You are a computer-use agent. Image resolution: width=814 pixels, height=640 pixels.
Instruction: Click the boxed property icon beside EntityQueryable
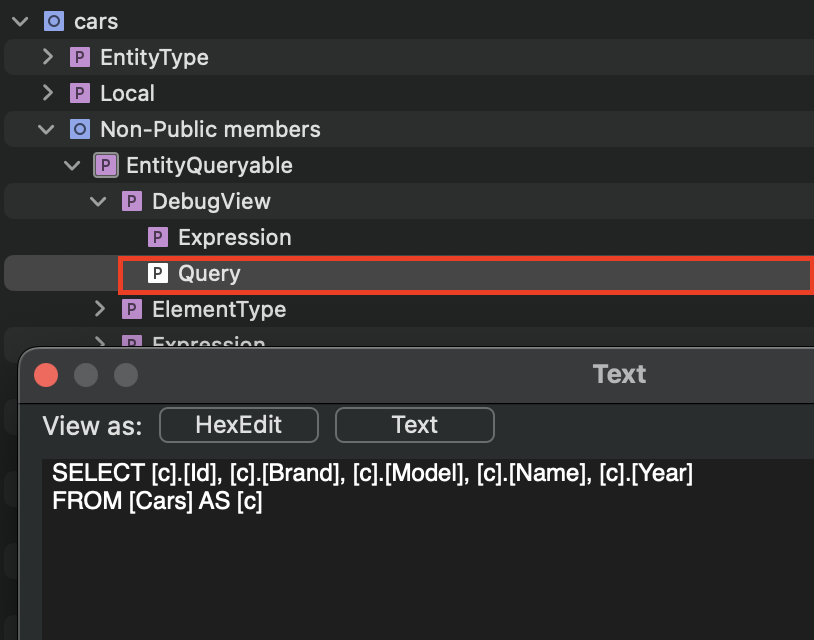pyautogui.click(x=105, y=165)
